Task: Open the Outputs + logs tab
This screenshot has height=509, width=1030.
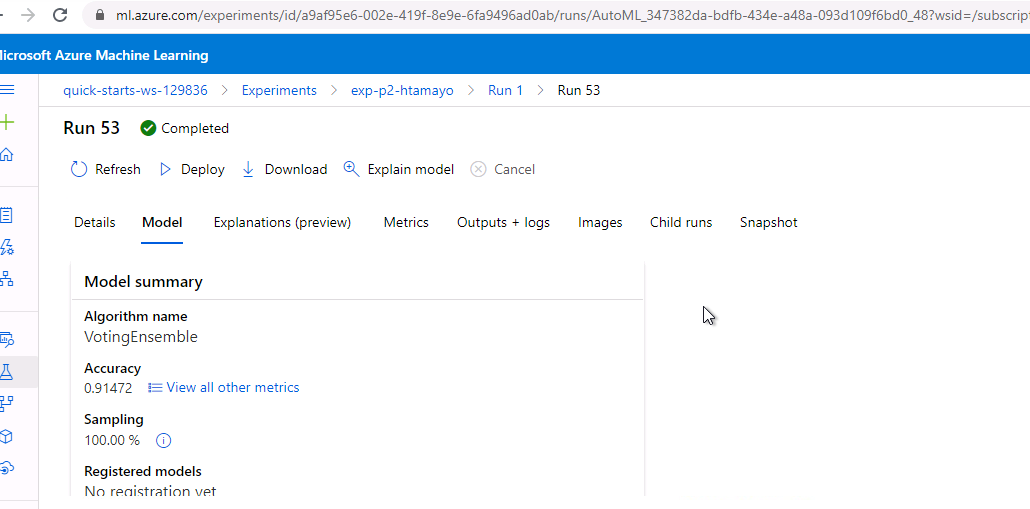Action: coord(503,223)
